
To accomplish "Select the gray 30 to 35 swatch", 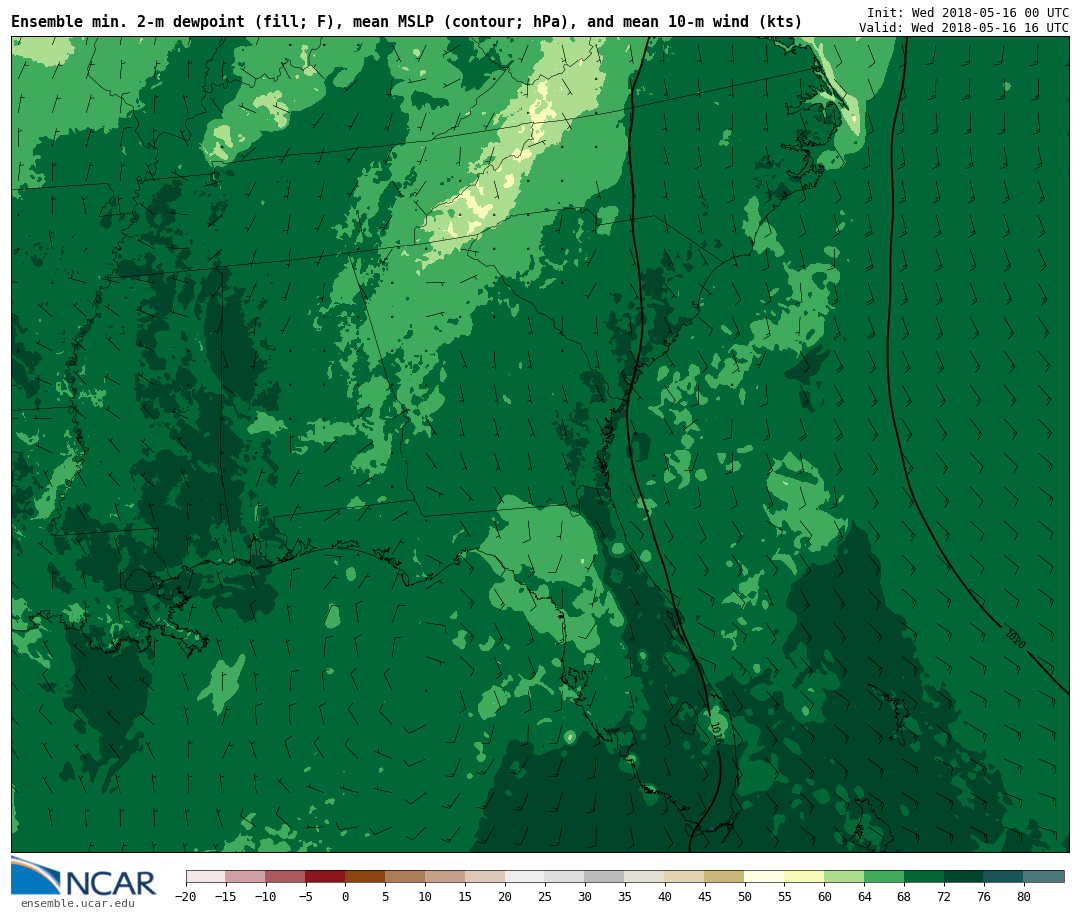I will (x=604, y=877).
